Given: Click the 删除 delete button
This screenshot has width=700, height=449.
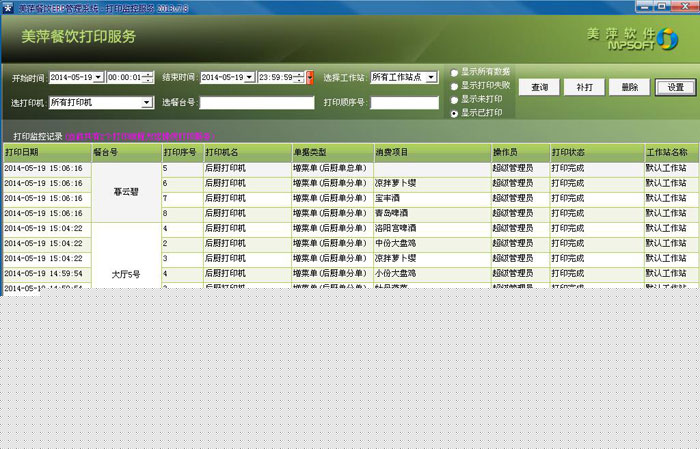Looking at the screenshot, I should tap(629, 87).
